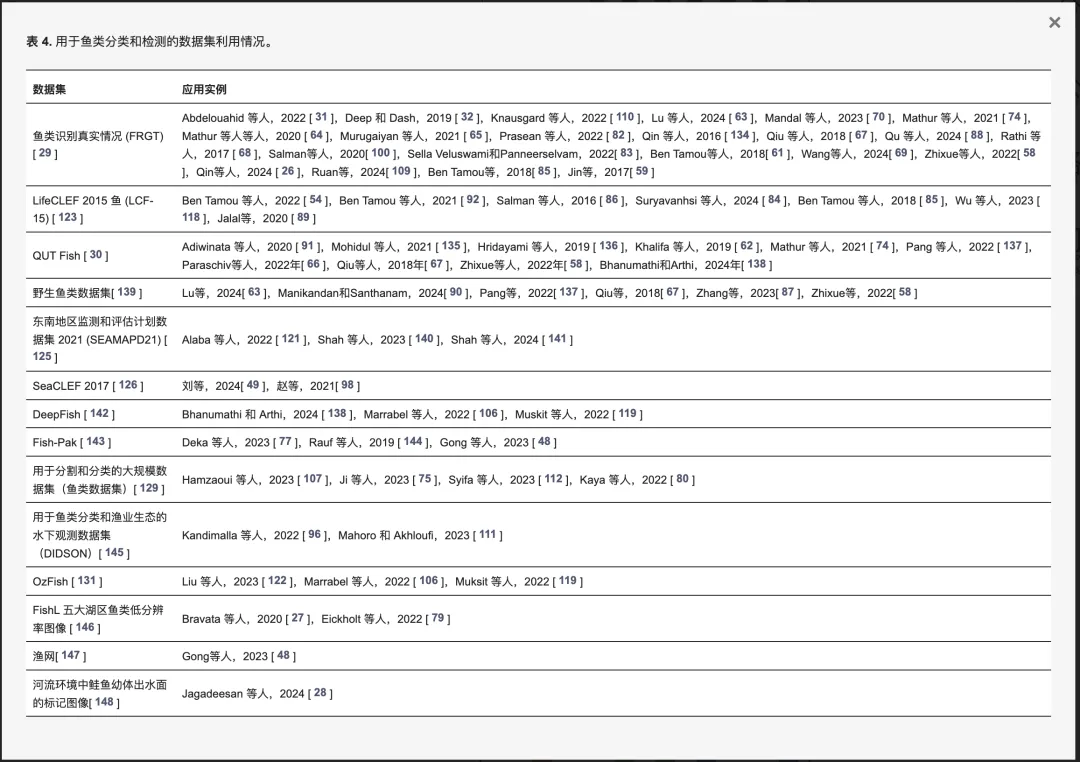Open reference 126 beside SeaCLEF 2017
The height and width of the screenshot is (762, 1080).
click(x=128, y=385)
